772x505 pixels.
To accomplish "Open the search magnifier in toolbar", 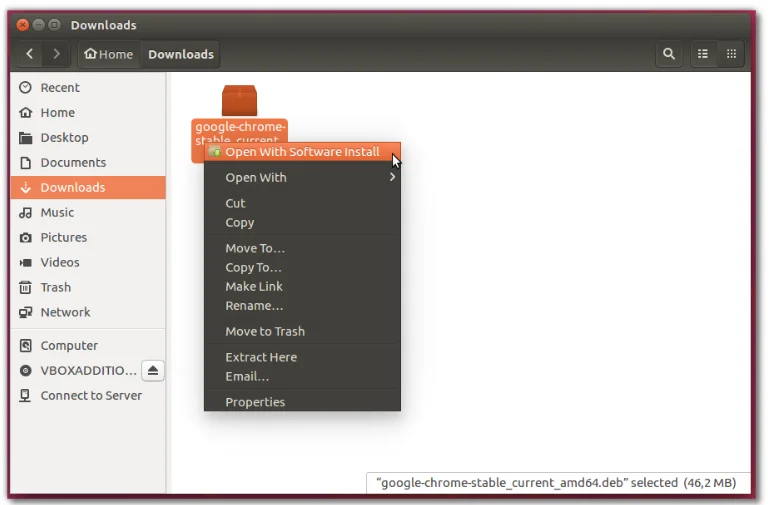I will click(669, 54).
